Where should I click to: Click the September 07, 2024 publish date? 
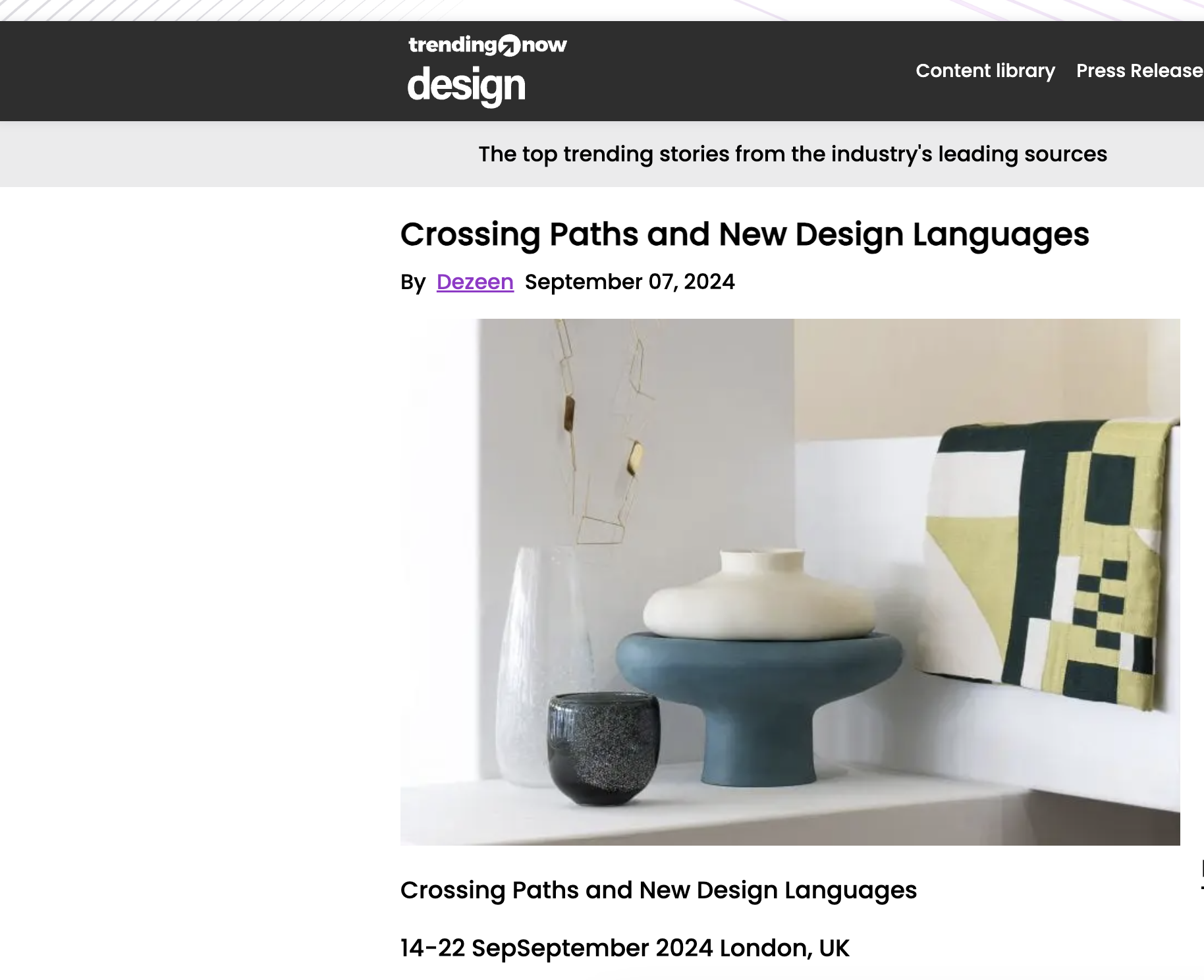point(630,282)
